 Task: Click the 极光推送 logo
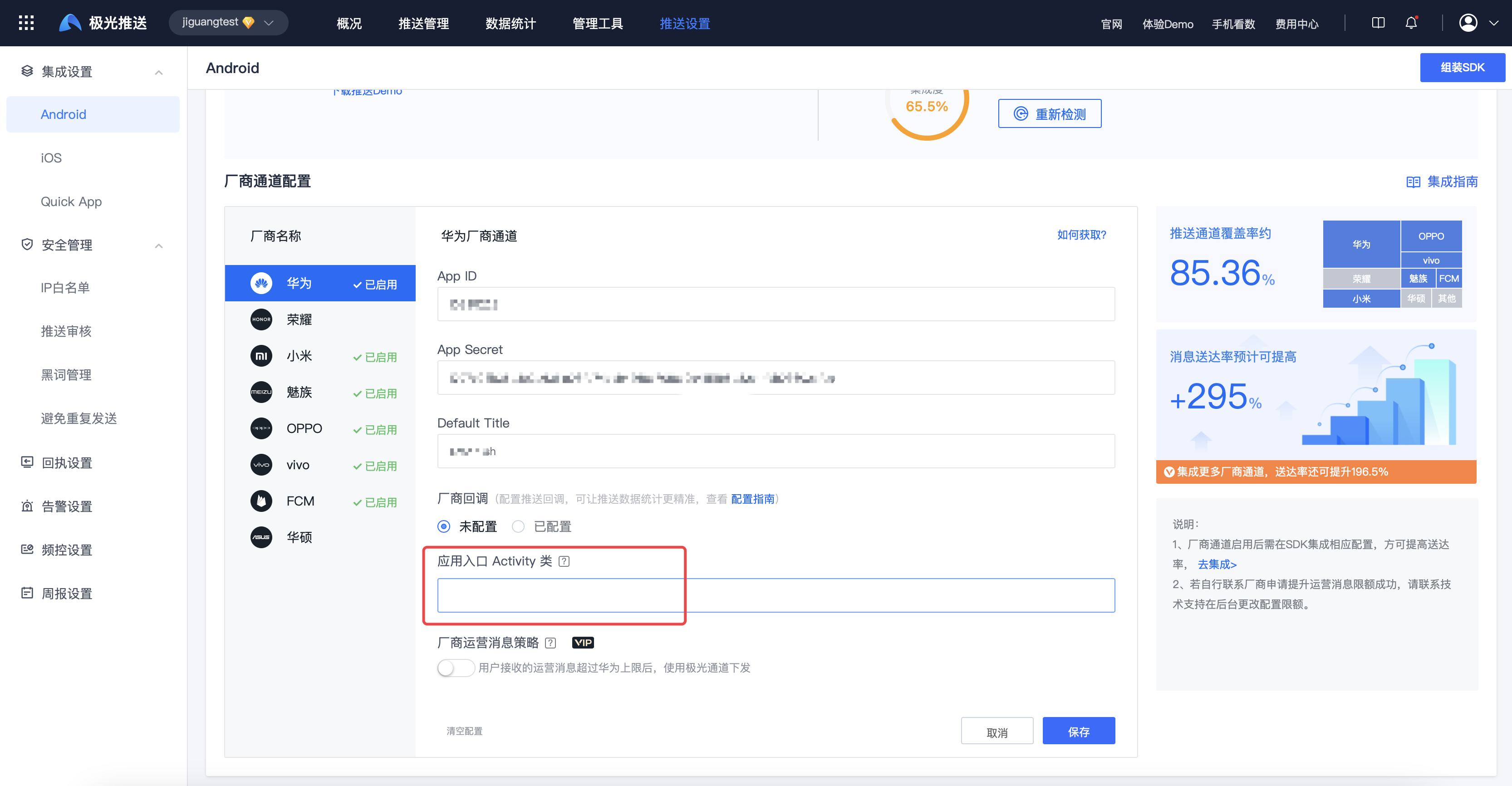[x=103, y=23]
